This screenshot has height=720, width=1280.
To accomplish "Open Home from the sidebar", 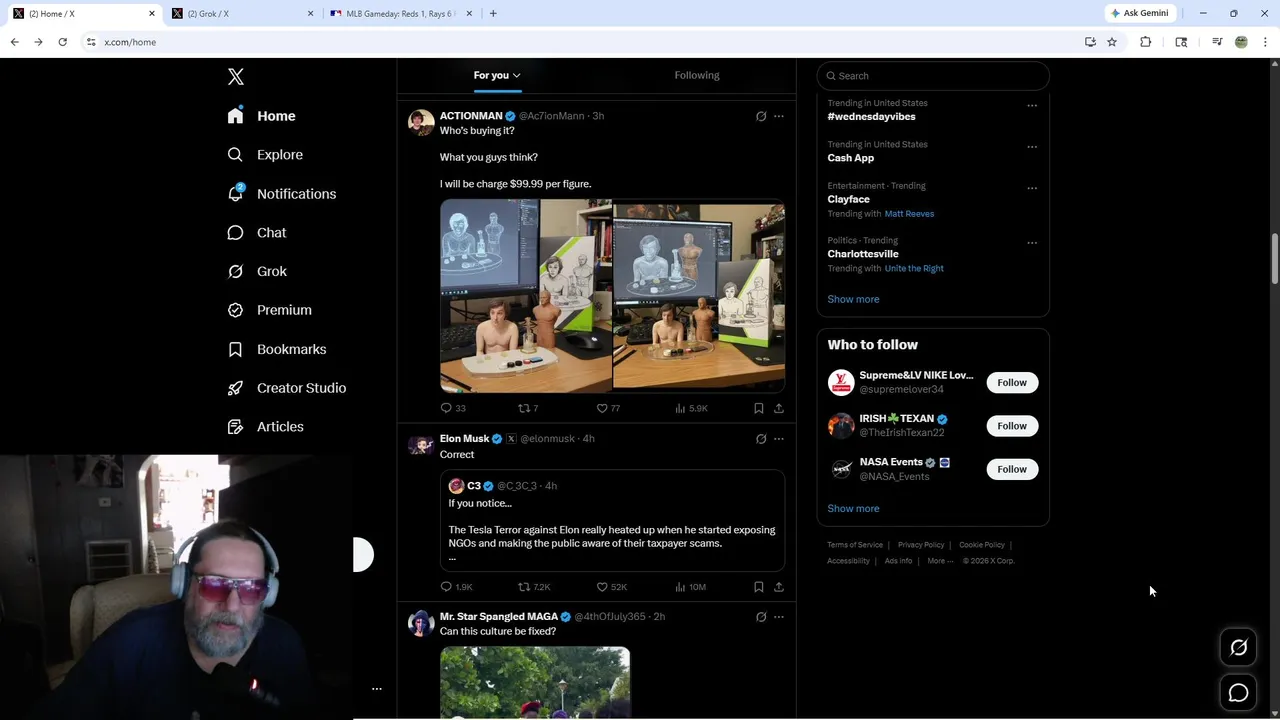I will coord(261,116).
